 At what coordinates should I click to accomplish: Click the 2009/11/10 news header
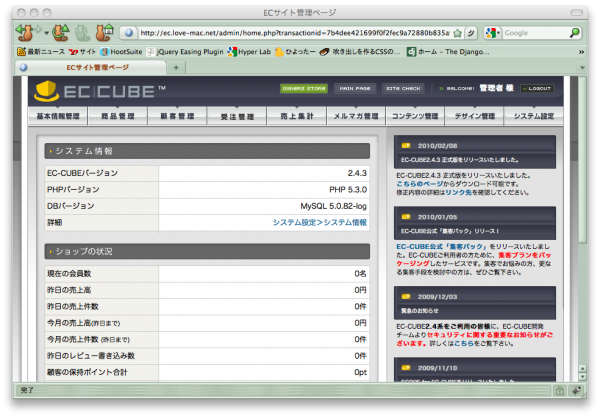474,370
